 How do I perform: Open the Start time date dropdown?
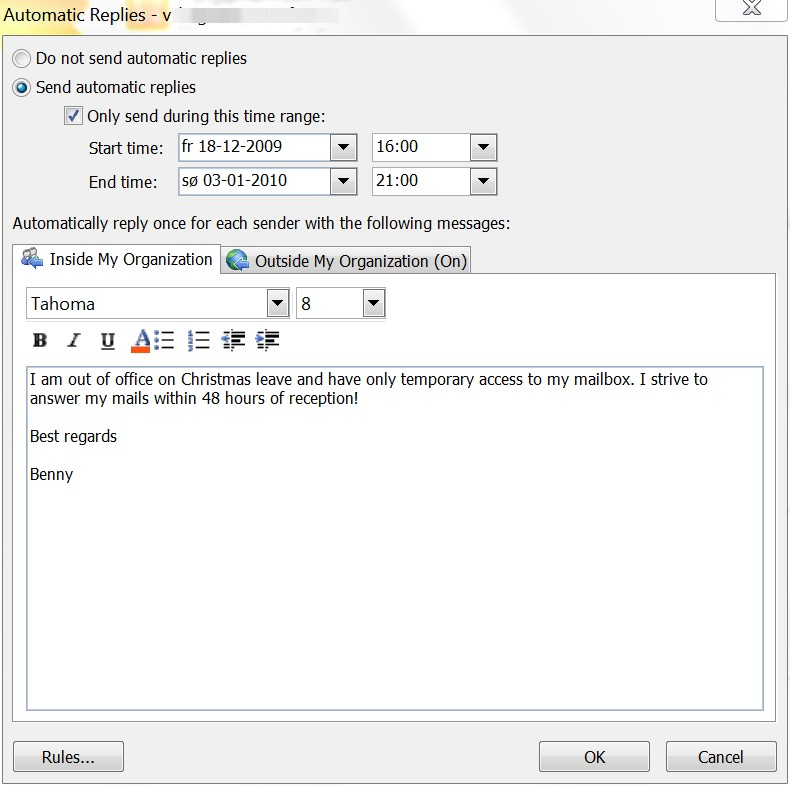click(x=343, y=147)
